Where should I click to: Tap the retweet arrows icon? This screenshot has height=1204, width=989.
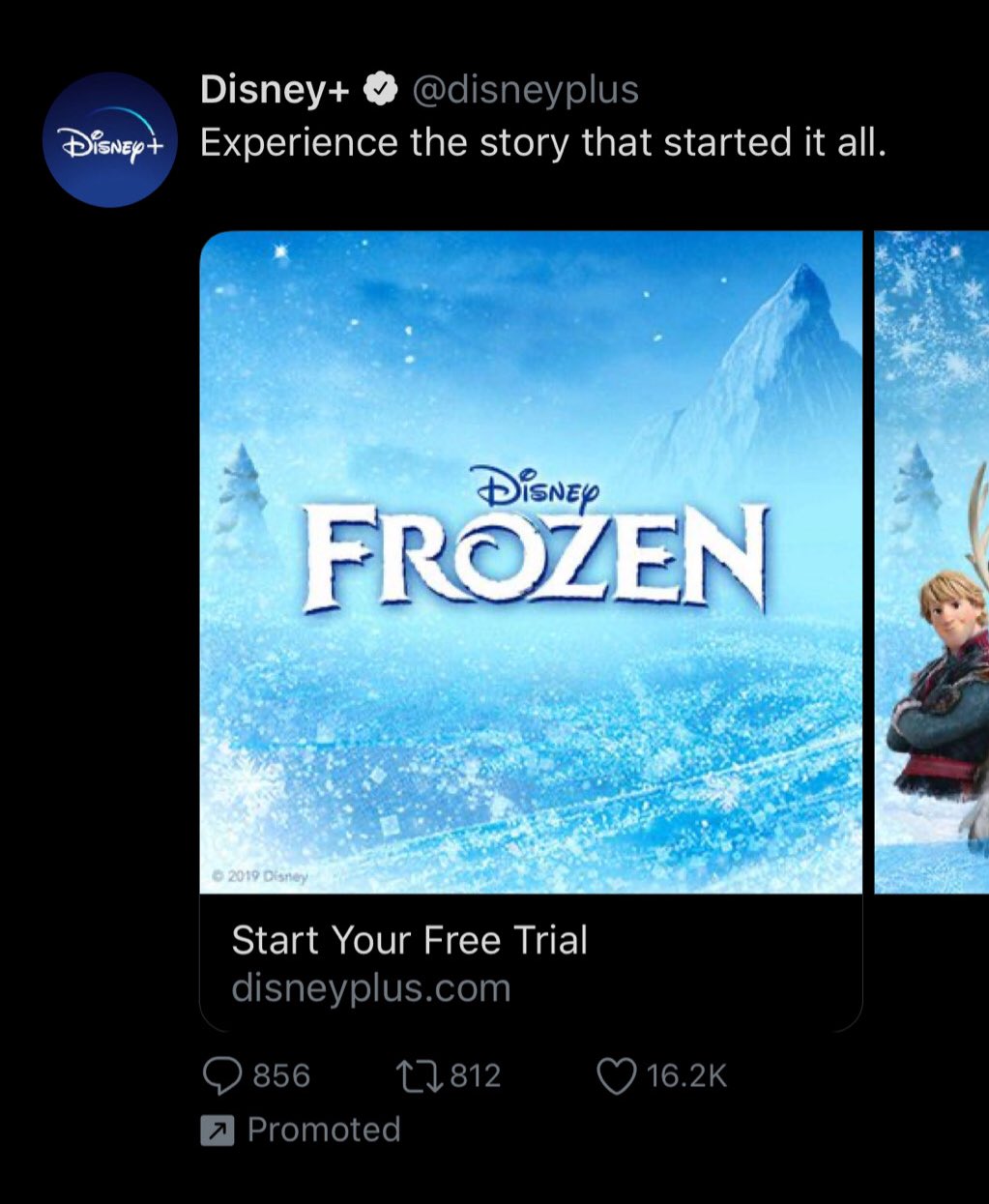[421, 1075]
